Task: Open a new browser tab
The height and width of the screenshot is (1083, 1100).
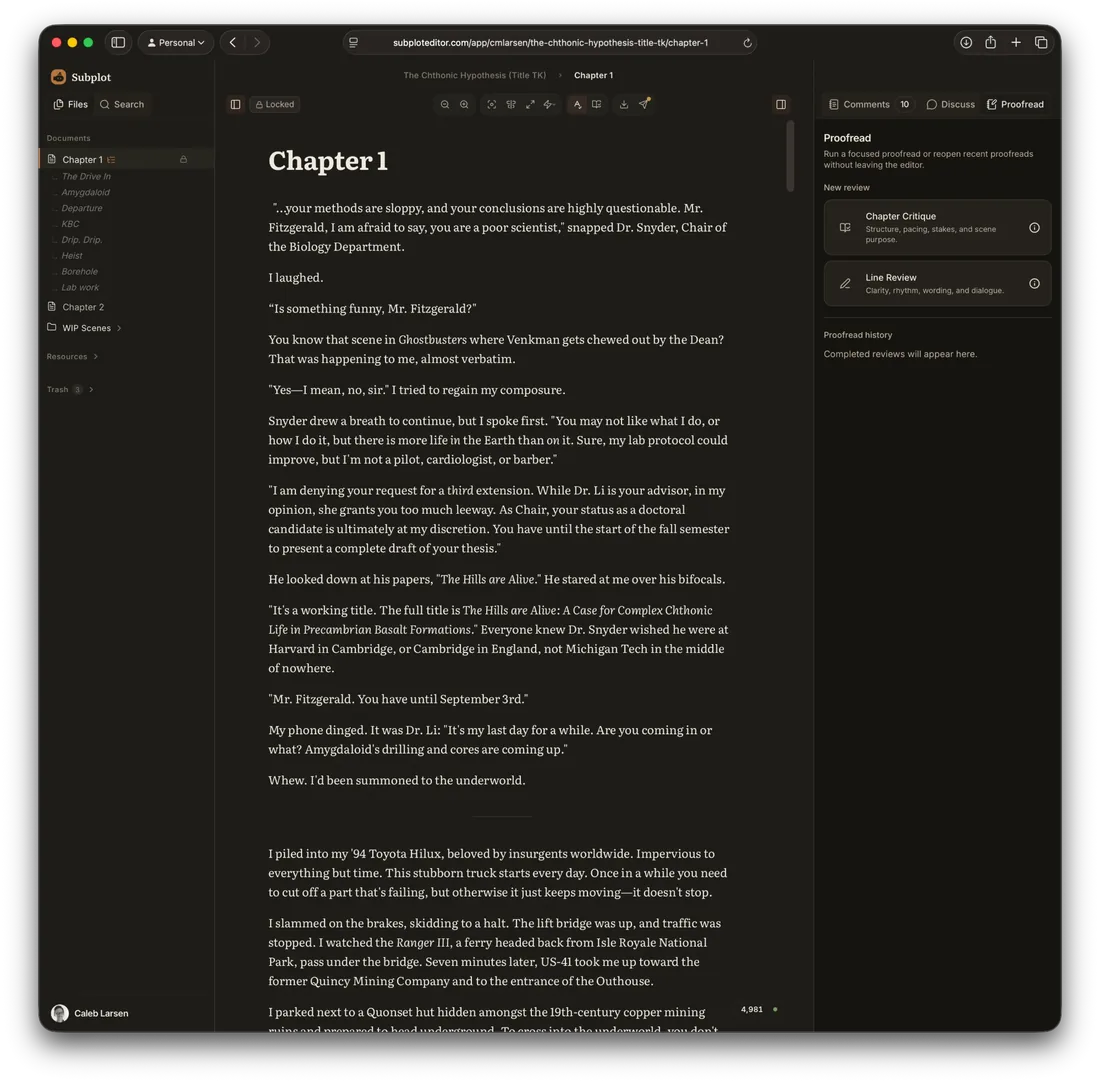Action: pos(1016,43)
